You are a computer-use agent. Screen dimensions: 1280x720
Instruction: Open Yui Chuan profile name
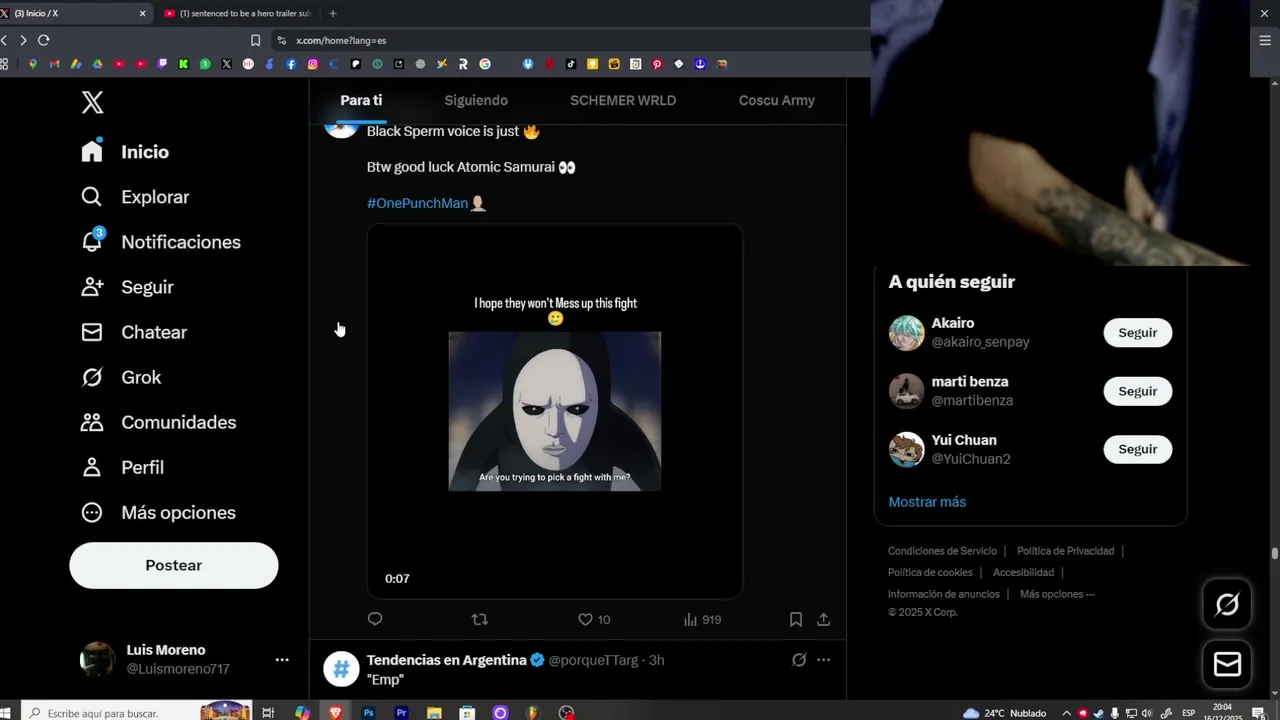[x=964, y=440]
